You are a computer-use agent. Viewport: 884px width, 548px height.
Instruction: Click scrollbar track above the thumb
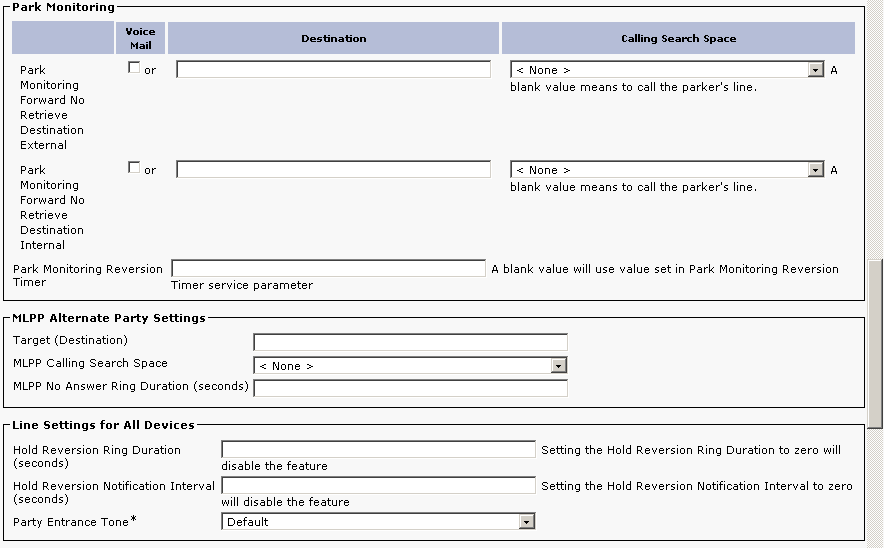point(875,130)
